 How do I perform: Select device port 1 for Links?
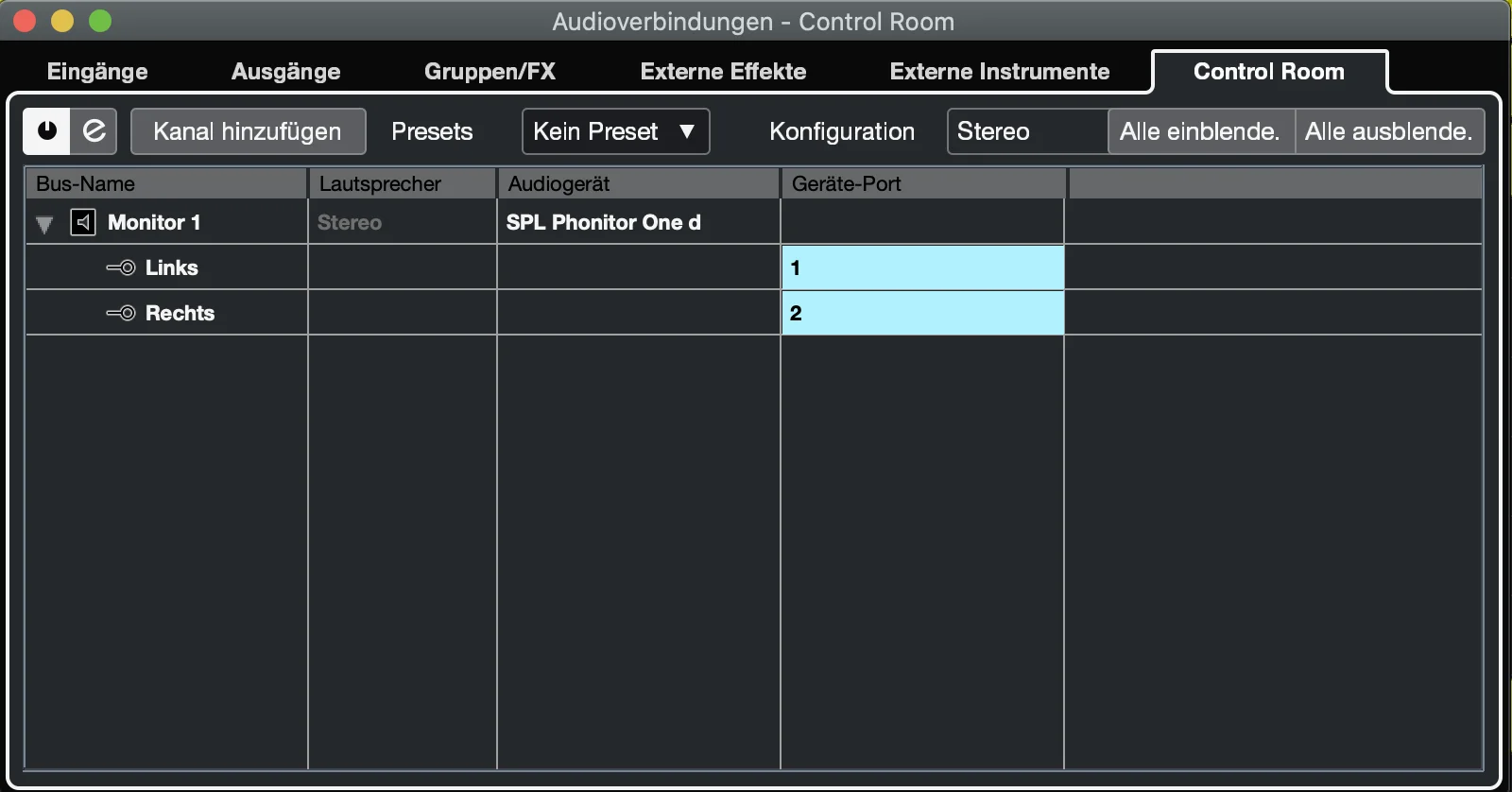tap(922, 267)
